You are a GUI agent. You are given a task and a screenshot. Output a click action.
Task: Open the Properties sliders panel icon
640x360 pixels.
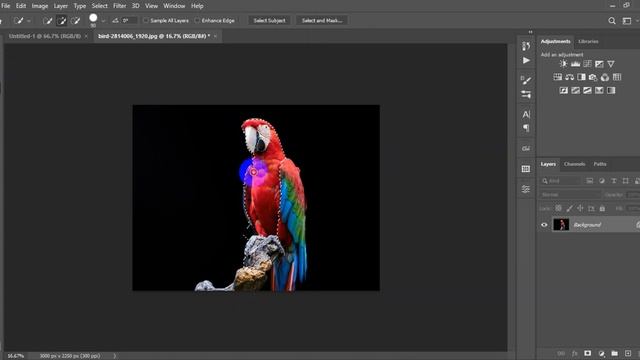(x=526, y=189)
